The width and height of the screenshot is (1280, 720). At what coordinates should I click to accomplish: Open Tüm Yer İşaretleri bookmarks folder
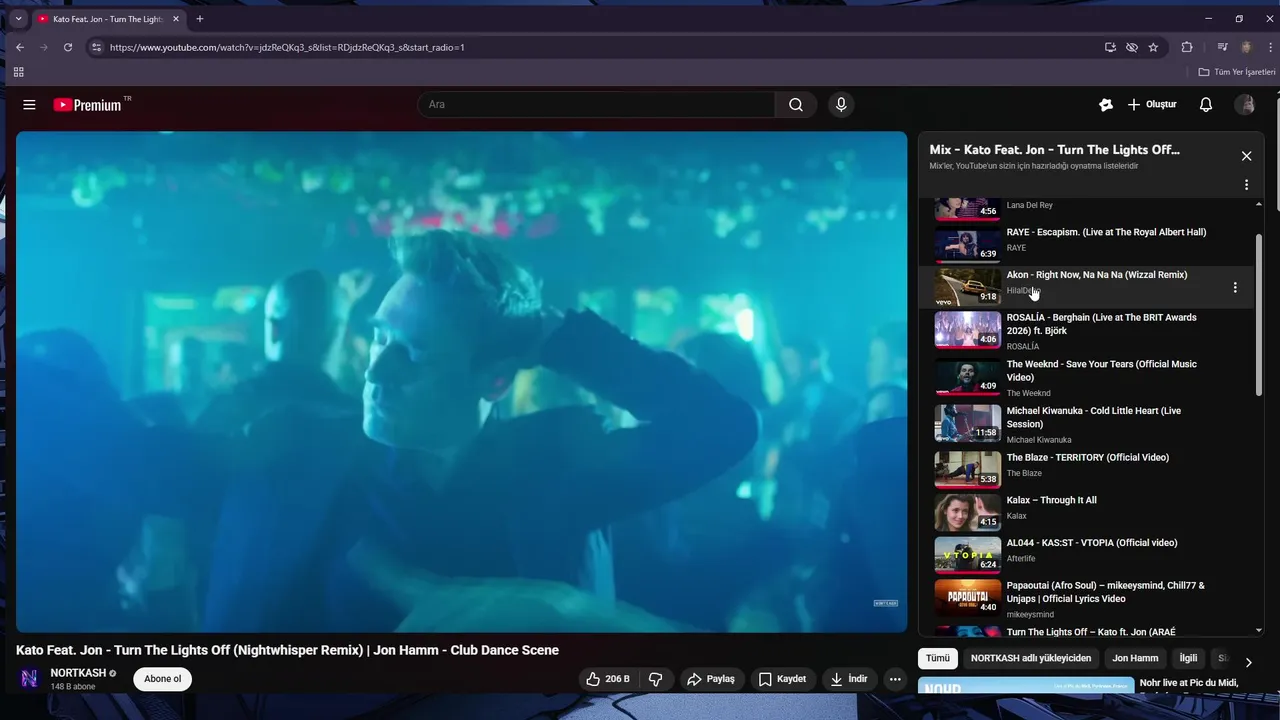coord(1237,72)
